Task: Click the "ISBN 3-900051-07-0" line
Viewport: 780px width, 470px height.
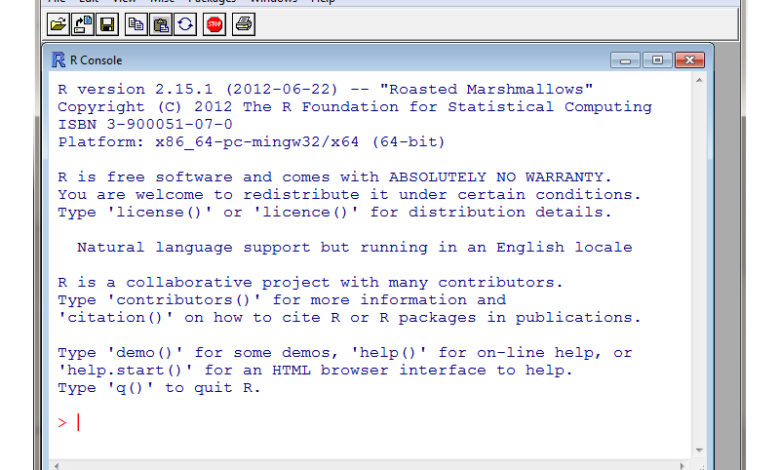Action: 145,124
